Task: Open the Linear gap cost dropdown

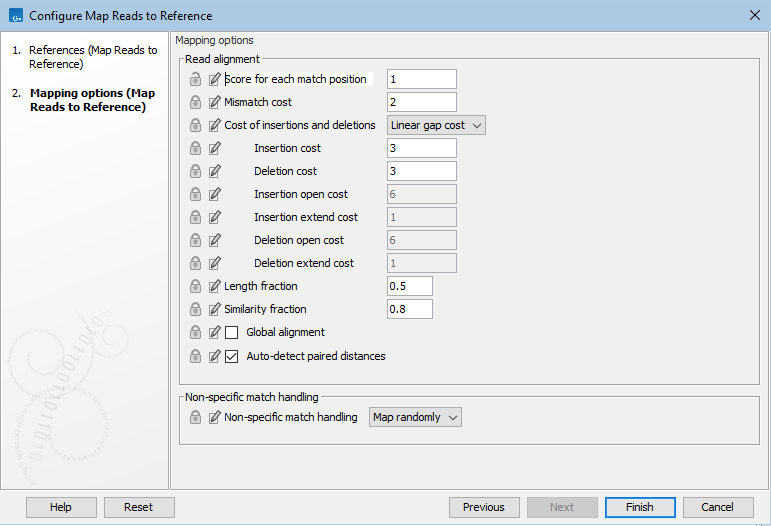Action: 436,125
